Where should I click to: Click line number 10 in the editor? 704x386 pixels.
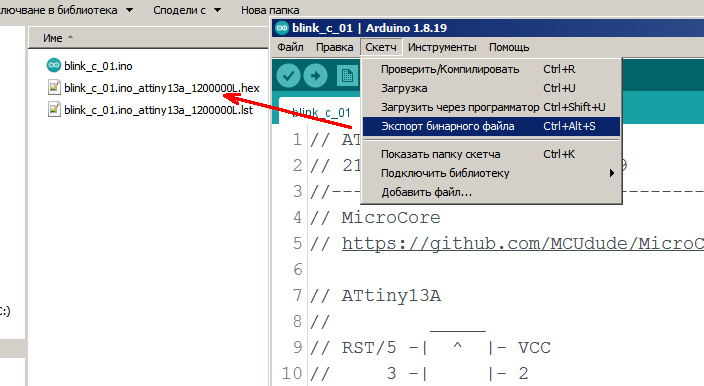292,373
